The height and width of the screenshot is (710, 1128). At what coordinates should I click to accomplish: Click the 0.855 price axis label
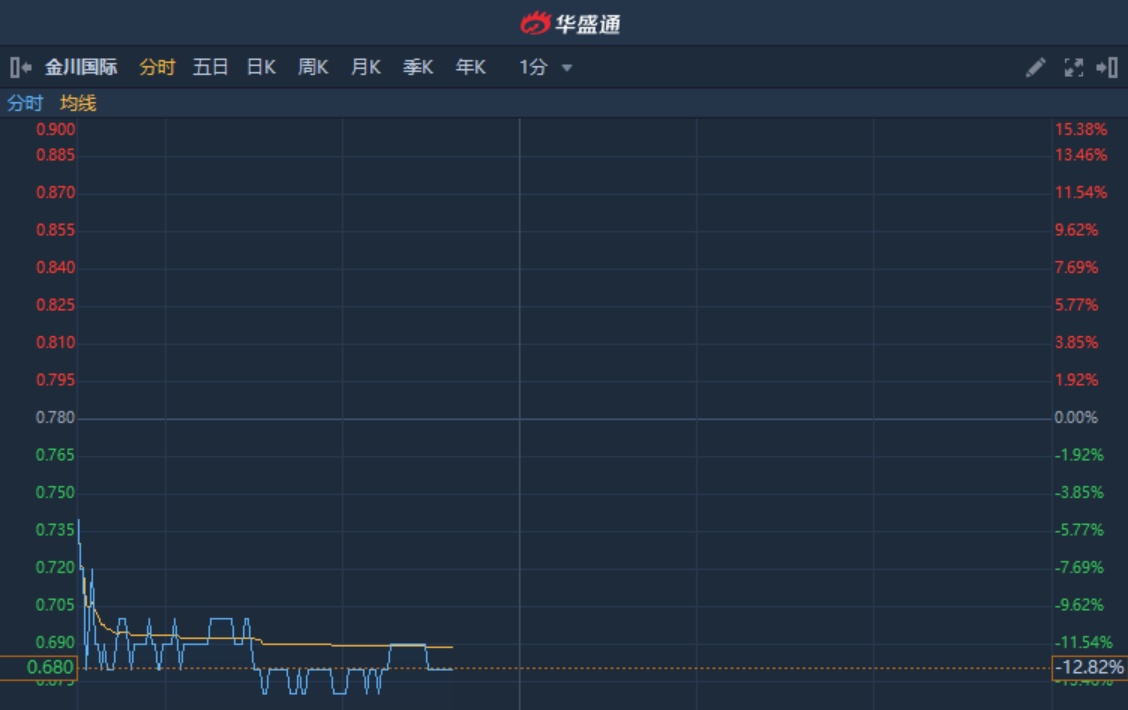coord(55,230)
